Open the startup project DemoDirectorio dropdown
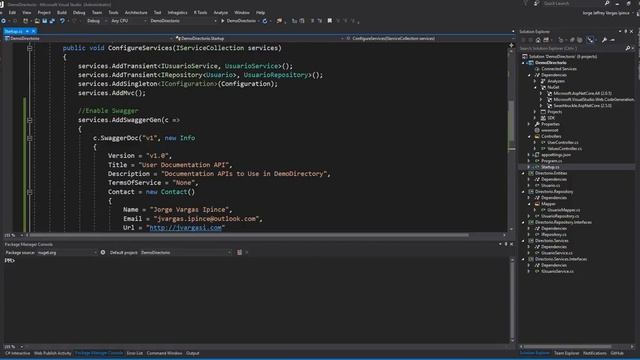 [x=183, y=21]
